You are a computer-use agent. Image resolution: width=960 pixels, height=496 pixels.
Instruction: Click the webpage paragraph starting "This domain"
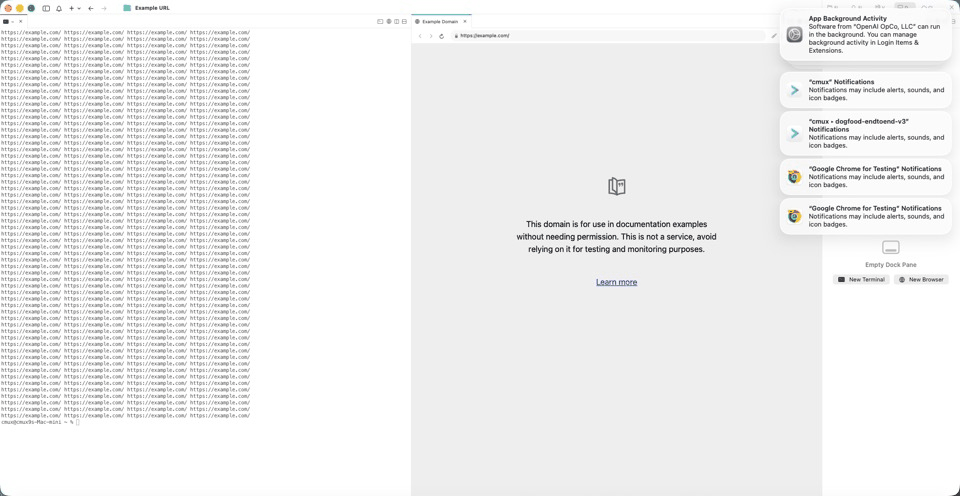point(617,236)
